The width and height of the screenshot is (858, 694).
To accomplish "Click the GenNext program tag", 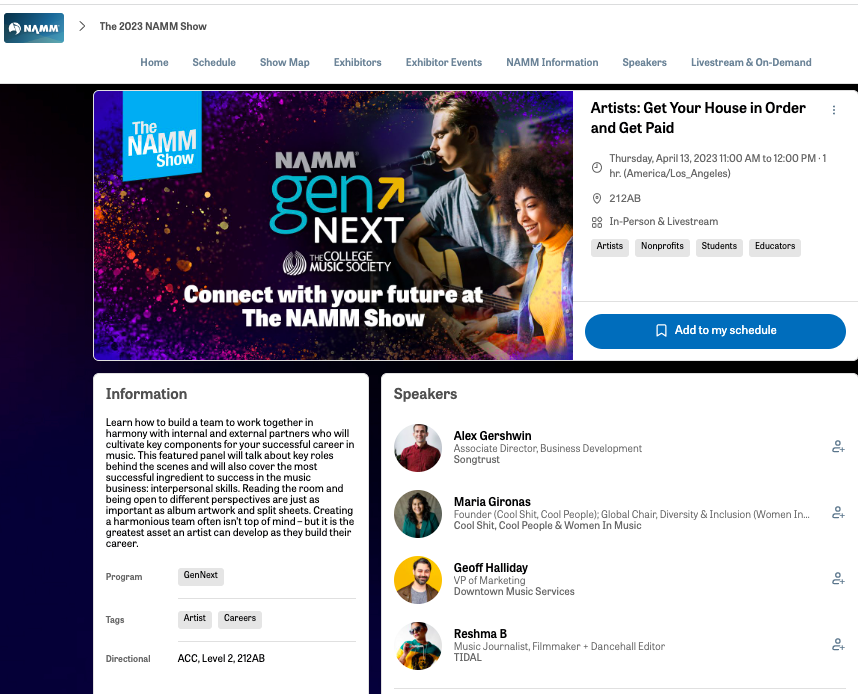I will coord(201,576).
